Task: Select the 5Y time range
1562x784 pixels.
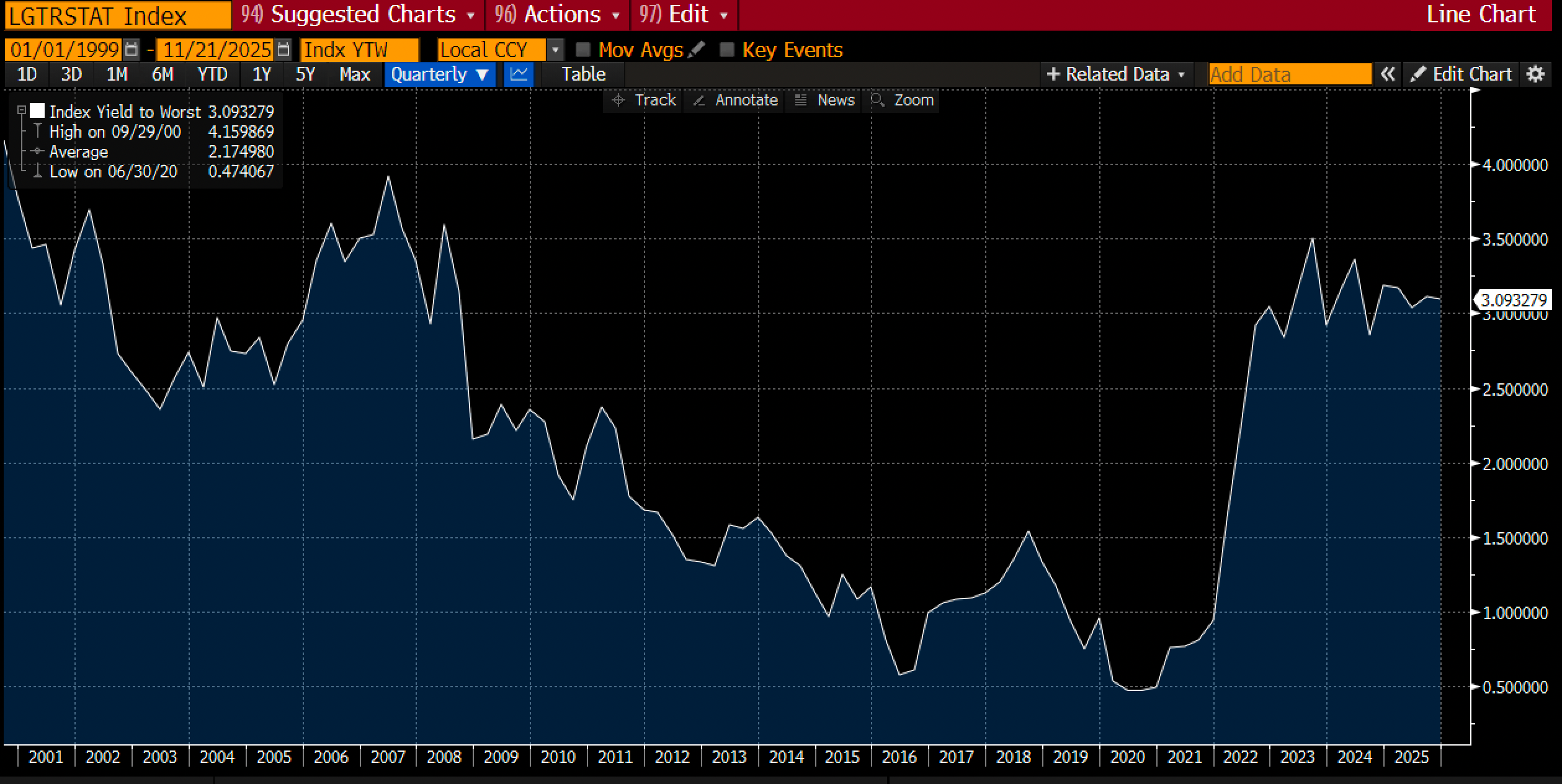Action: click(305, 74)
